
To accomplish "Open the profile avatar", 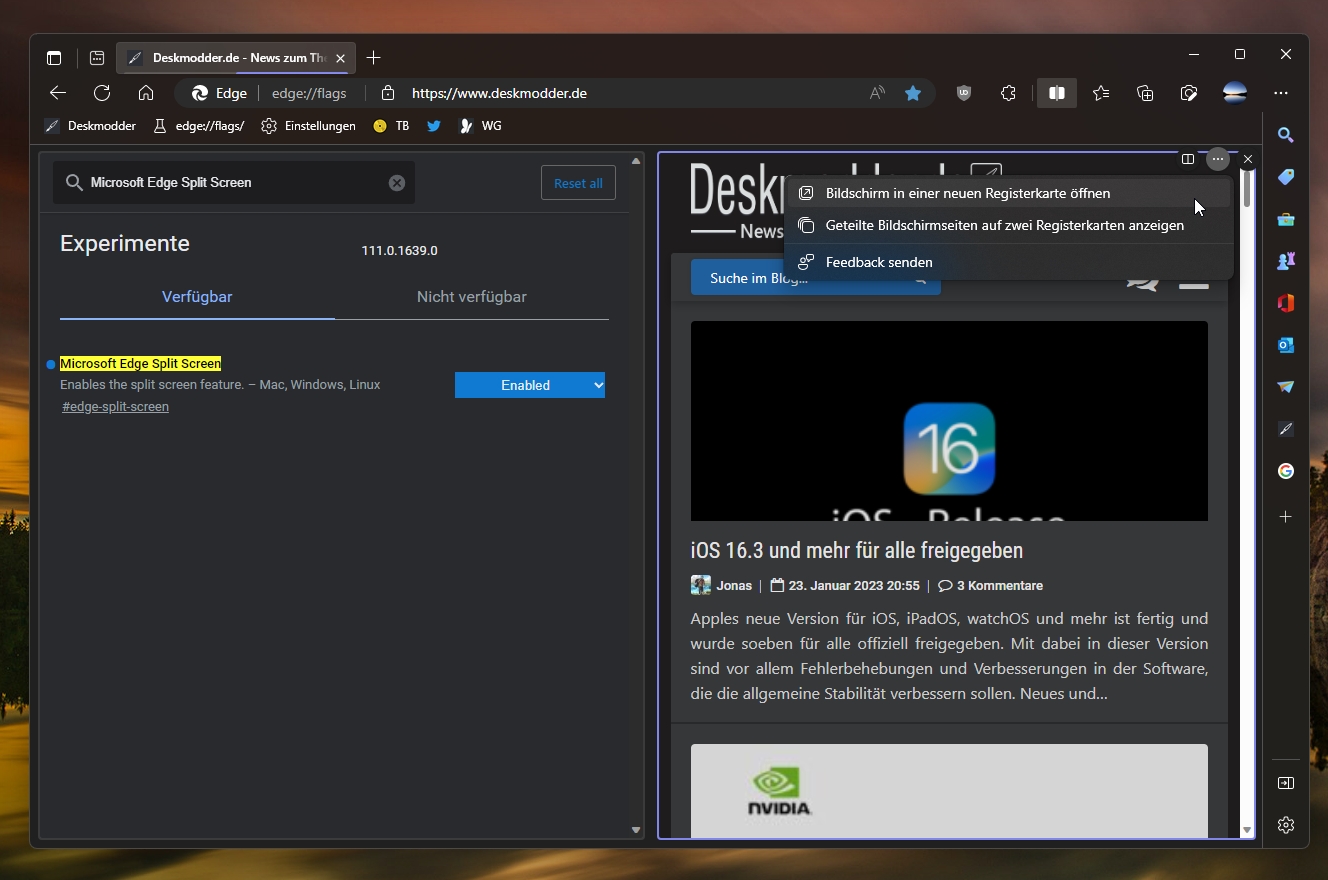I will (x=1235, y=93).
